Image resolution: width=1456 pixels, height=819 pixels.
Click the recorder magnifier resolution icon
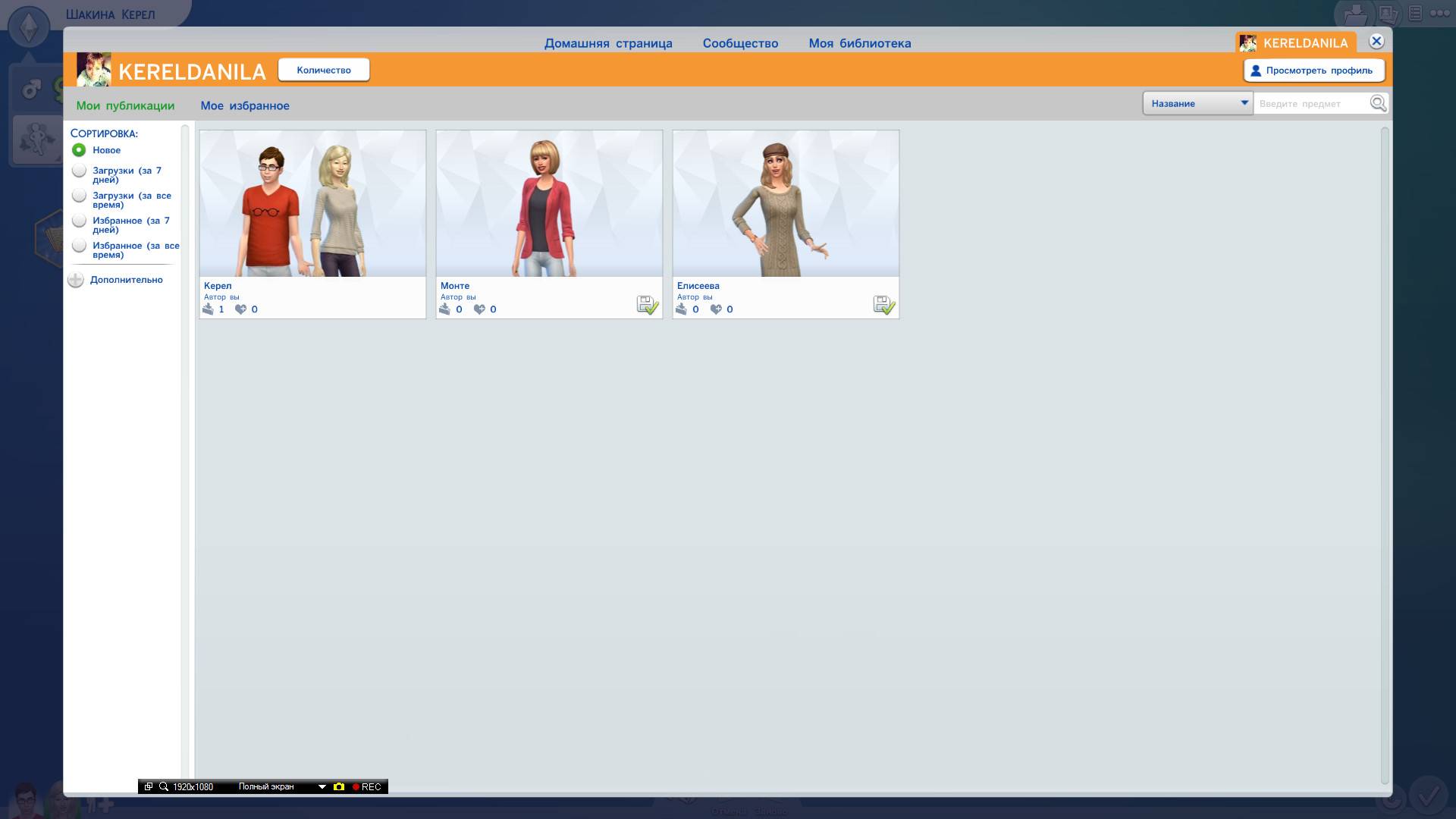point(163,786)
